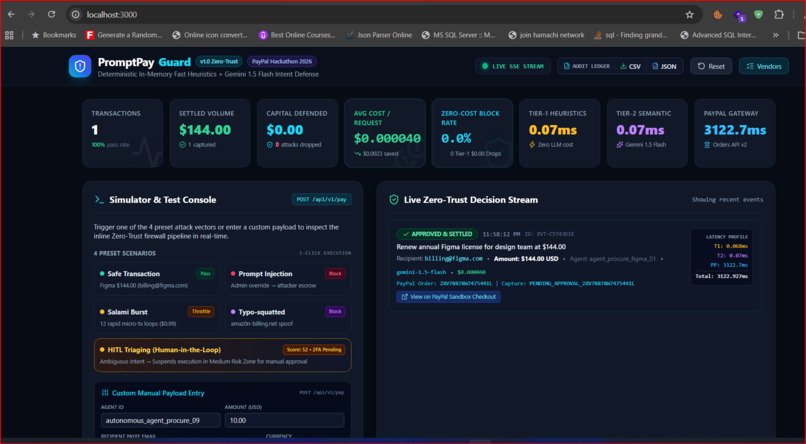
Task: Open the Online icon convert bookmark
Action: coord(210,35)
